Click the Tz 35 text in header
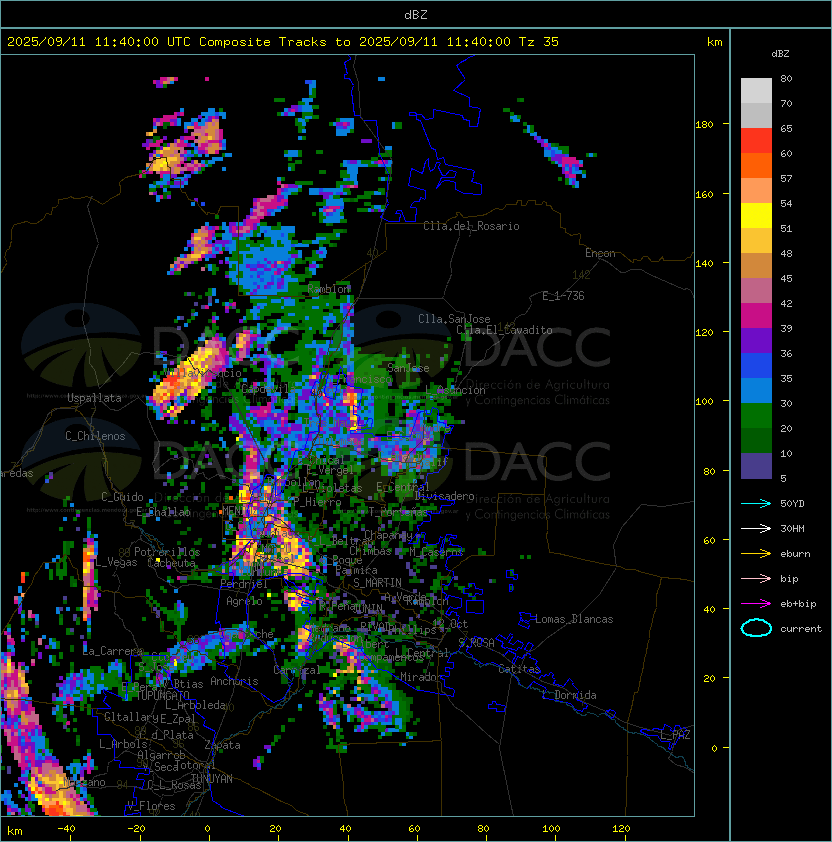This screenshot has width=832, height=842. point(539,42)
